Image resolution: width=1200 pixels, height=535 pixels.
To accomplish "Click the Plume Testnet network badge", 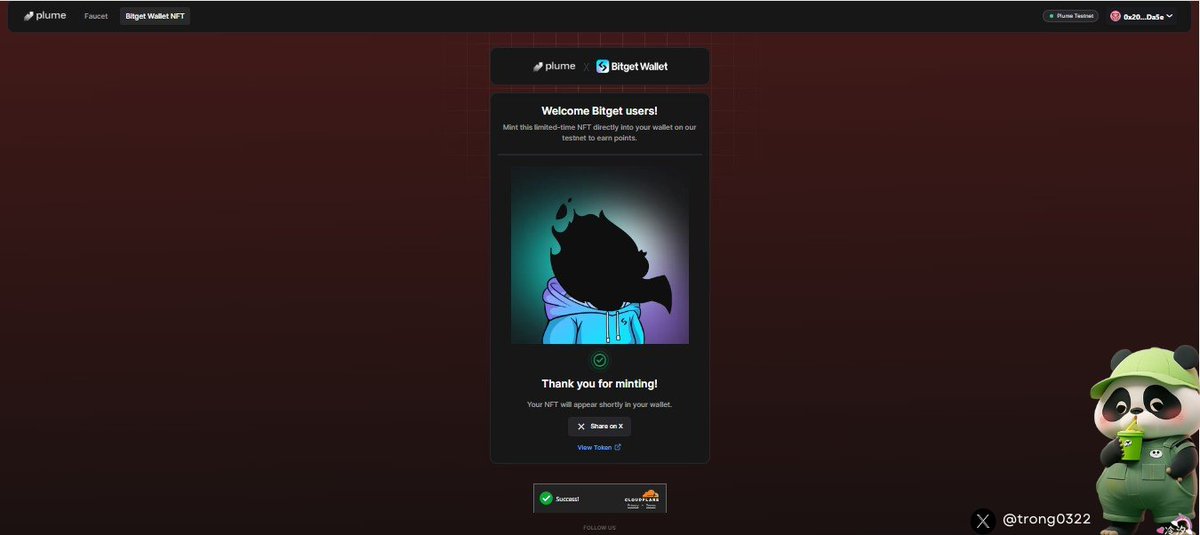I will pyautogui.click(x=1071, y=16).
